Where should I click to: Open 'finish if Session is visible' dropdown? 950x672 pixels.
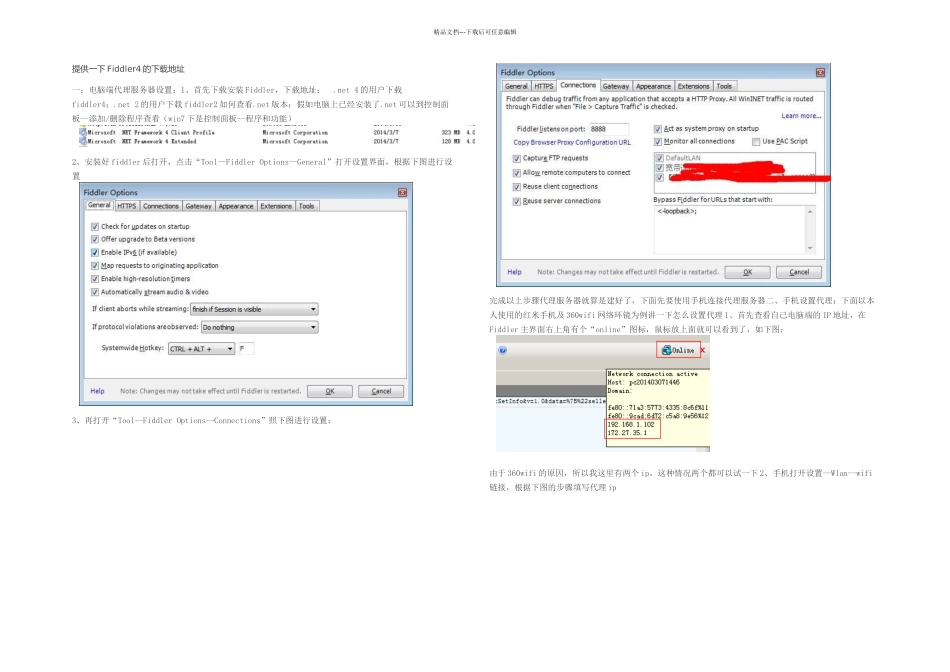pyautogui.click(x=254, y=309)
